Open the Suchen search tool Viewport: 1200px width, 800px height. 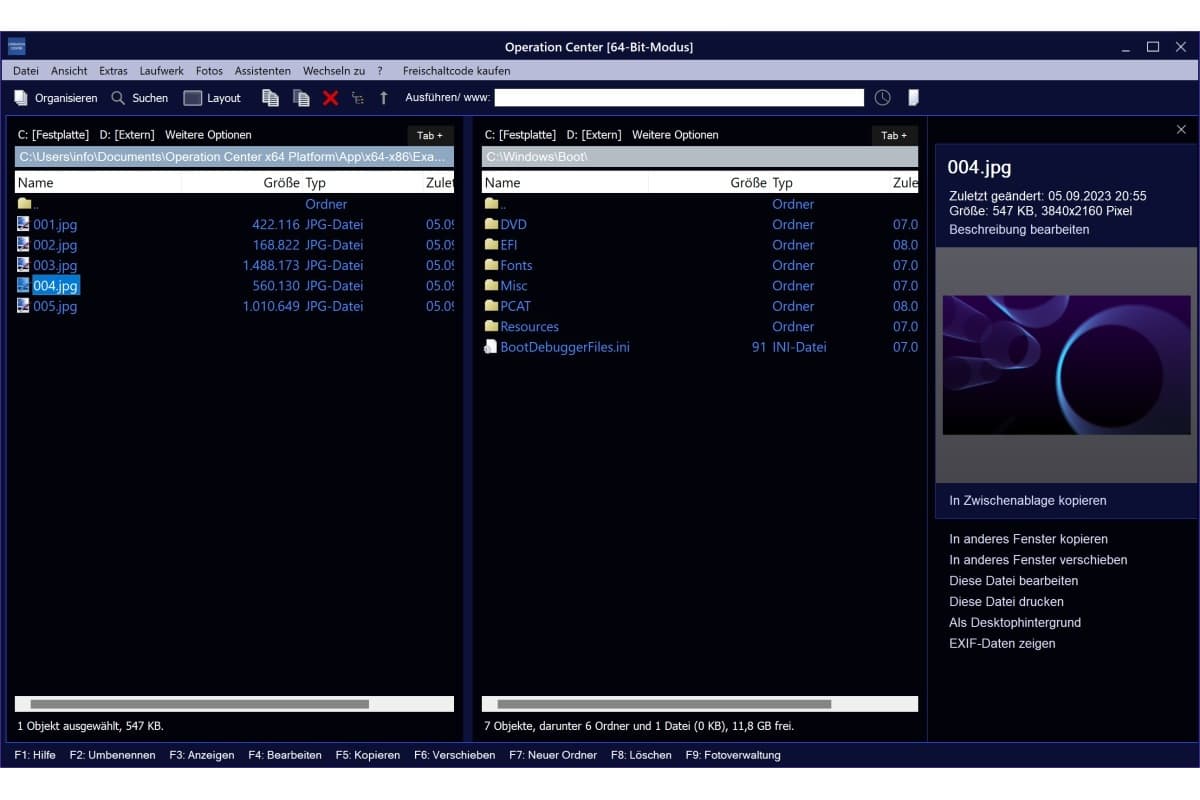139,98
